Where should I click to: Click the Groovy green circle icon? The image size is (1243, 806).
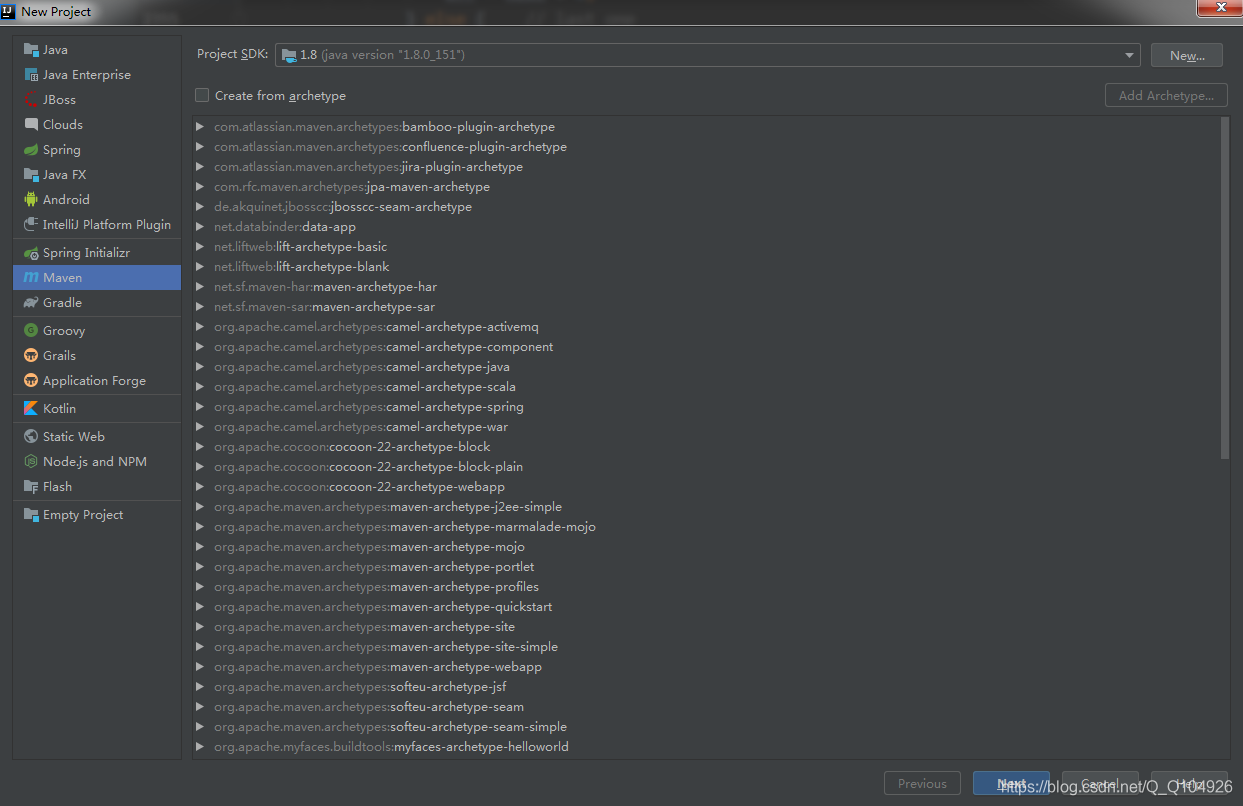[31, 331]
